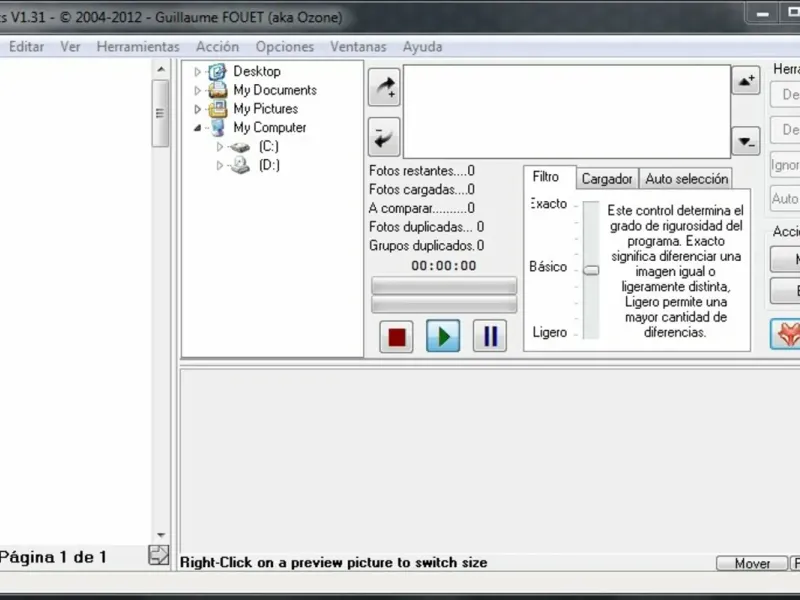Click the left panel scroll up arrow

pyautogui.click(x=161, y=69)
